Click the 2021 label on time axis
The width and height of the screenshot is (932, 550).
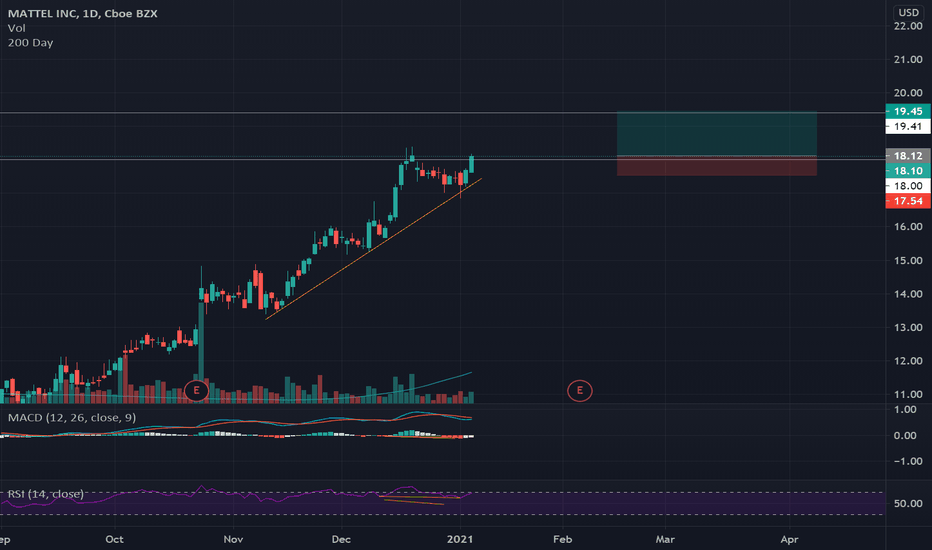pos(460,539)
